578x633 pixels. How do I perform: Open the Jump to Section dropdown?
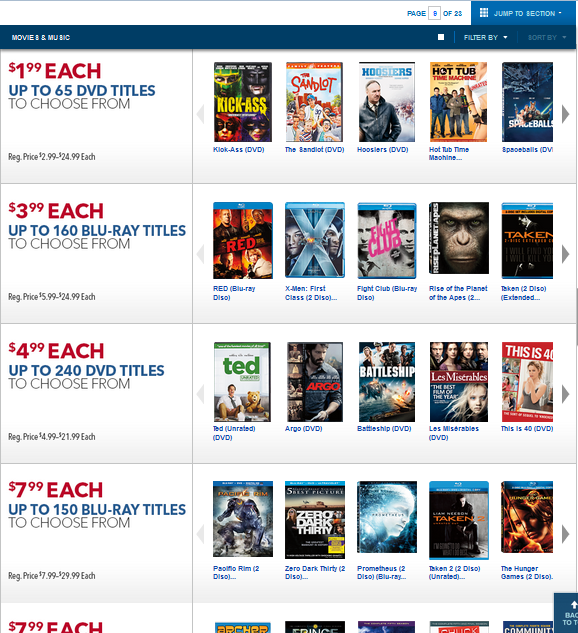click(x=524, y=13)
